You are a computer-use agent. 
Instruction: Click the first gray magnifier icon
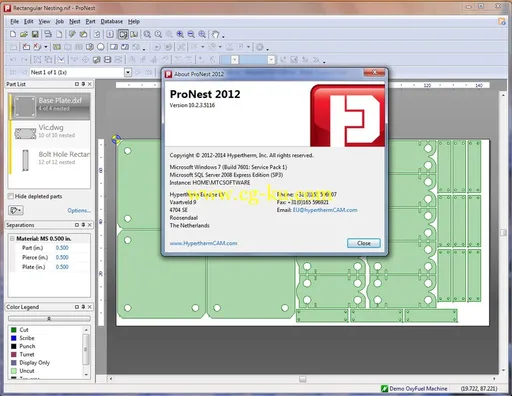pos(147,34)
